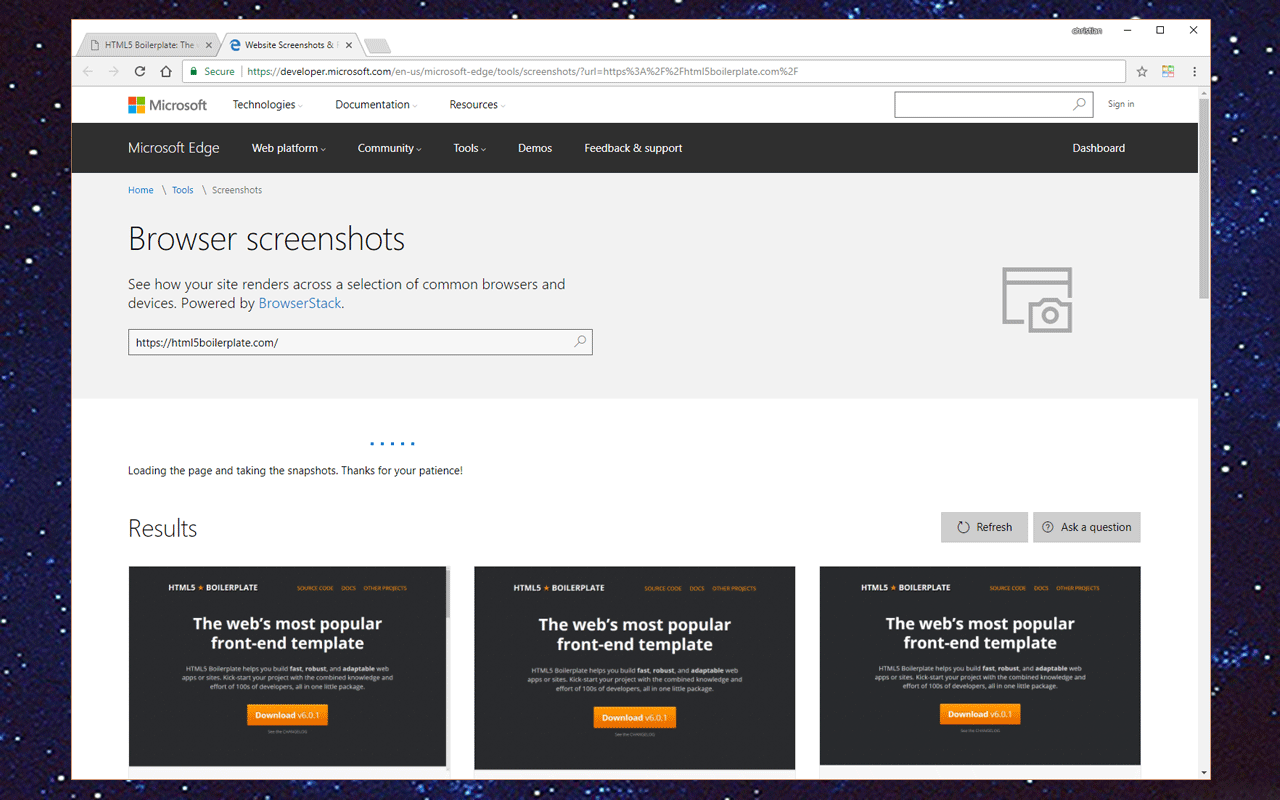This screenshot has height=800, width=1280.
Task: Click the colorful extension icon beside the star
Action: (x=1167, y=71)
